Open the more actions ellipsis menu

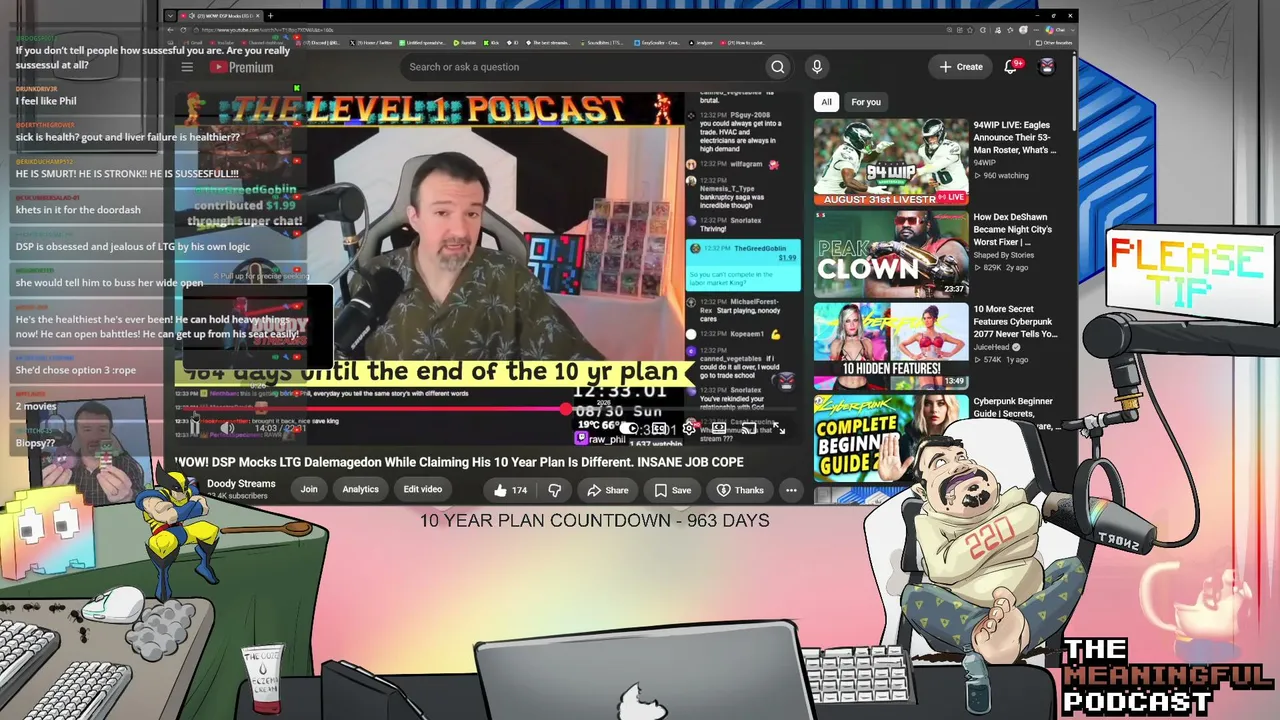pos(791,490)
